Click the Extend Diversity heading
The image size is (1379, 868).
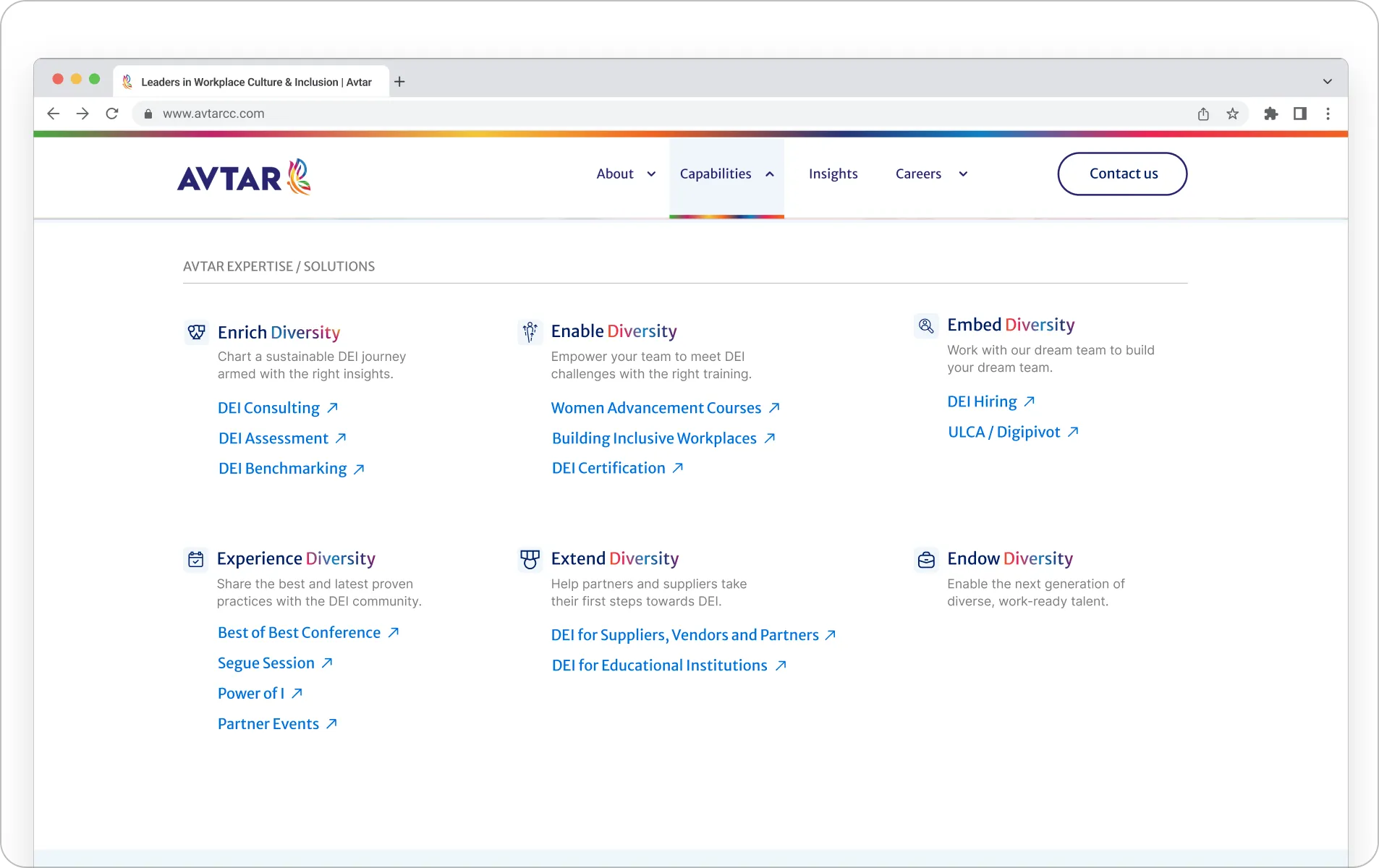[x=614, y=558]
